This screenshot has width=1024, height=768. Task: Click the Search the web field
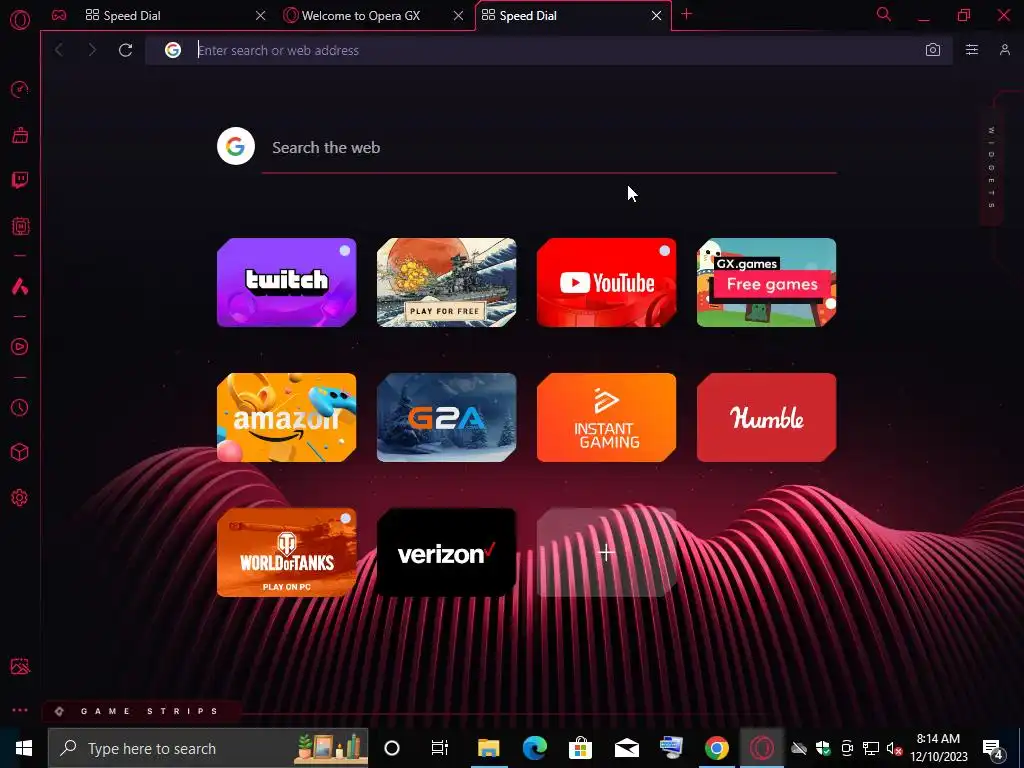point(549,148)
